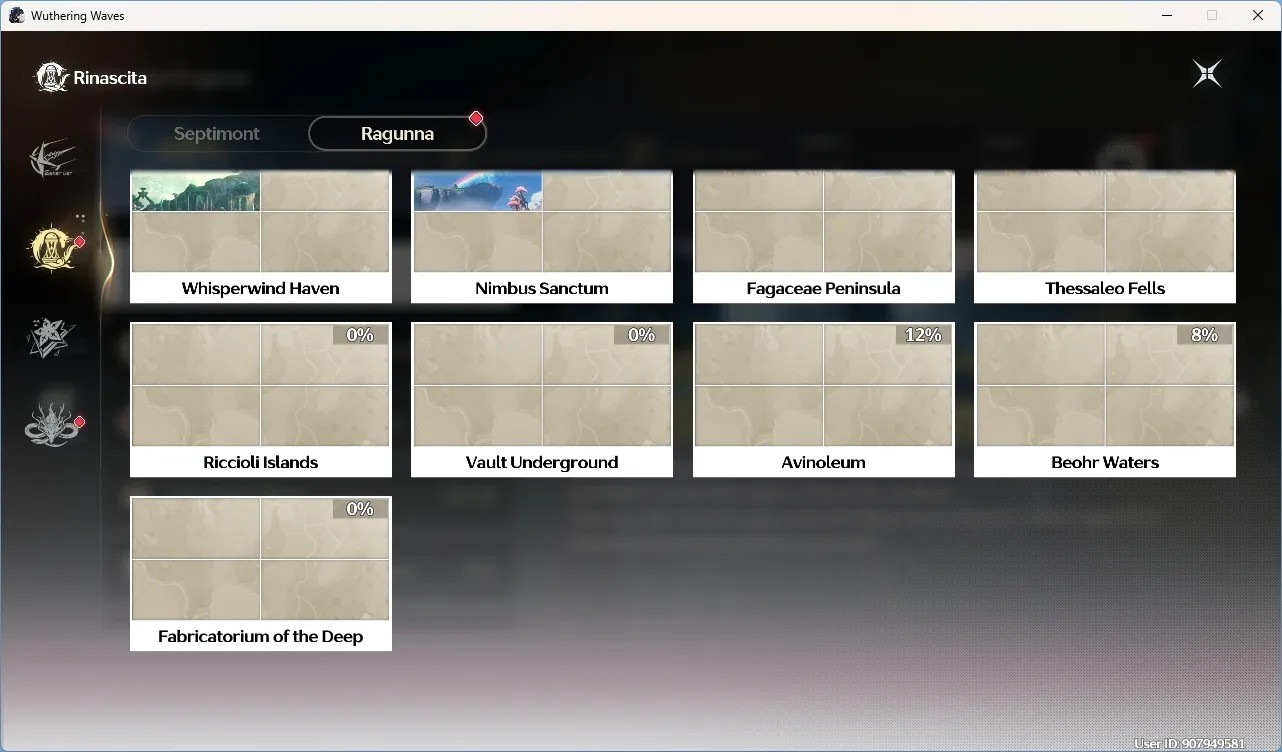
Task: Click the Avinoleum area label
Action: [824, 462]
